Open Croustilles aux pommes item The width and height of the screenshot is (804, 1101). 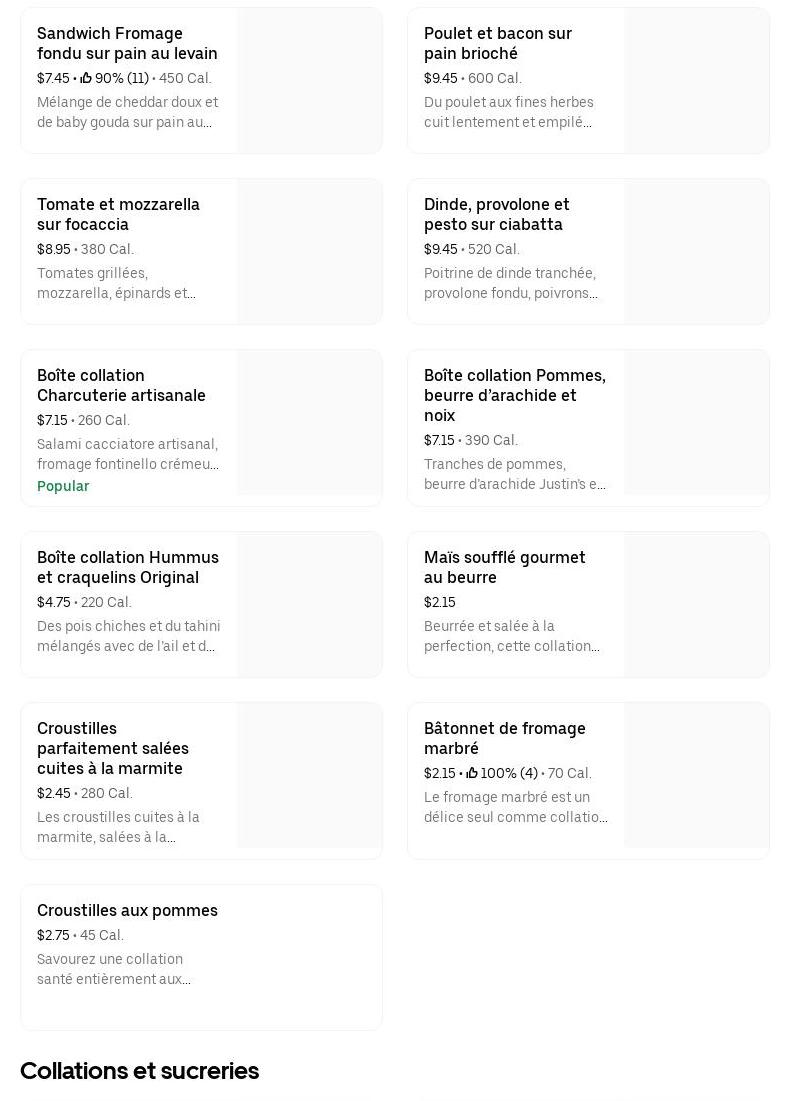pyautogui.click(x=127, y=910)
